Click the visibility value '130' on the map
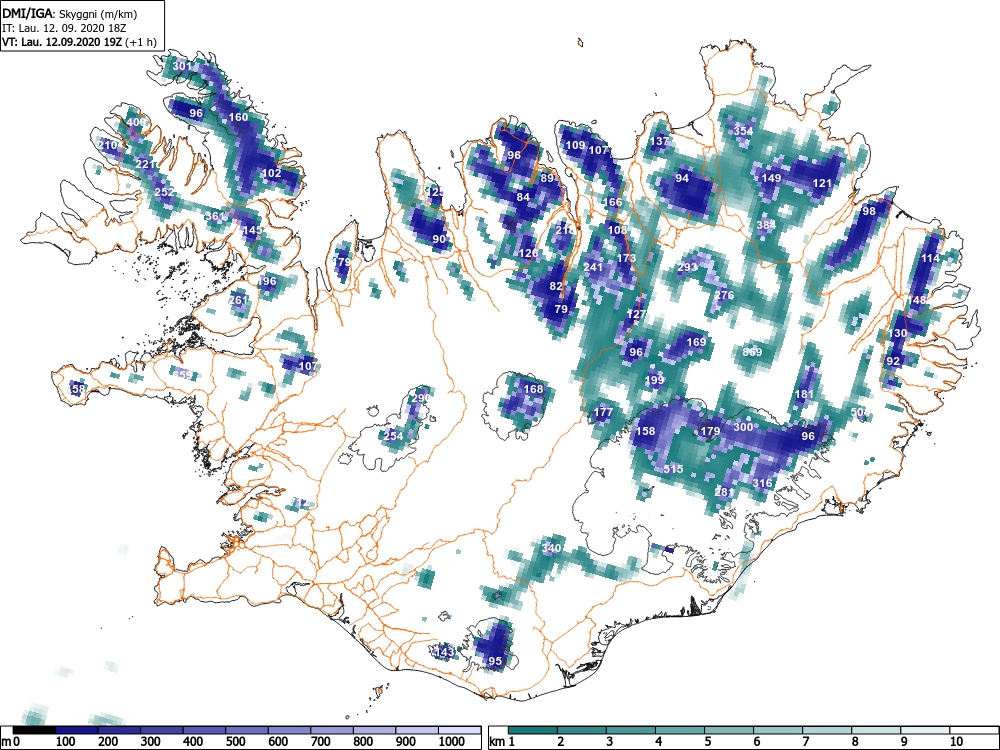The image size is (1000, 750). (x=897, y=334)
